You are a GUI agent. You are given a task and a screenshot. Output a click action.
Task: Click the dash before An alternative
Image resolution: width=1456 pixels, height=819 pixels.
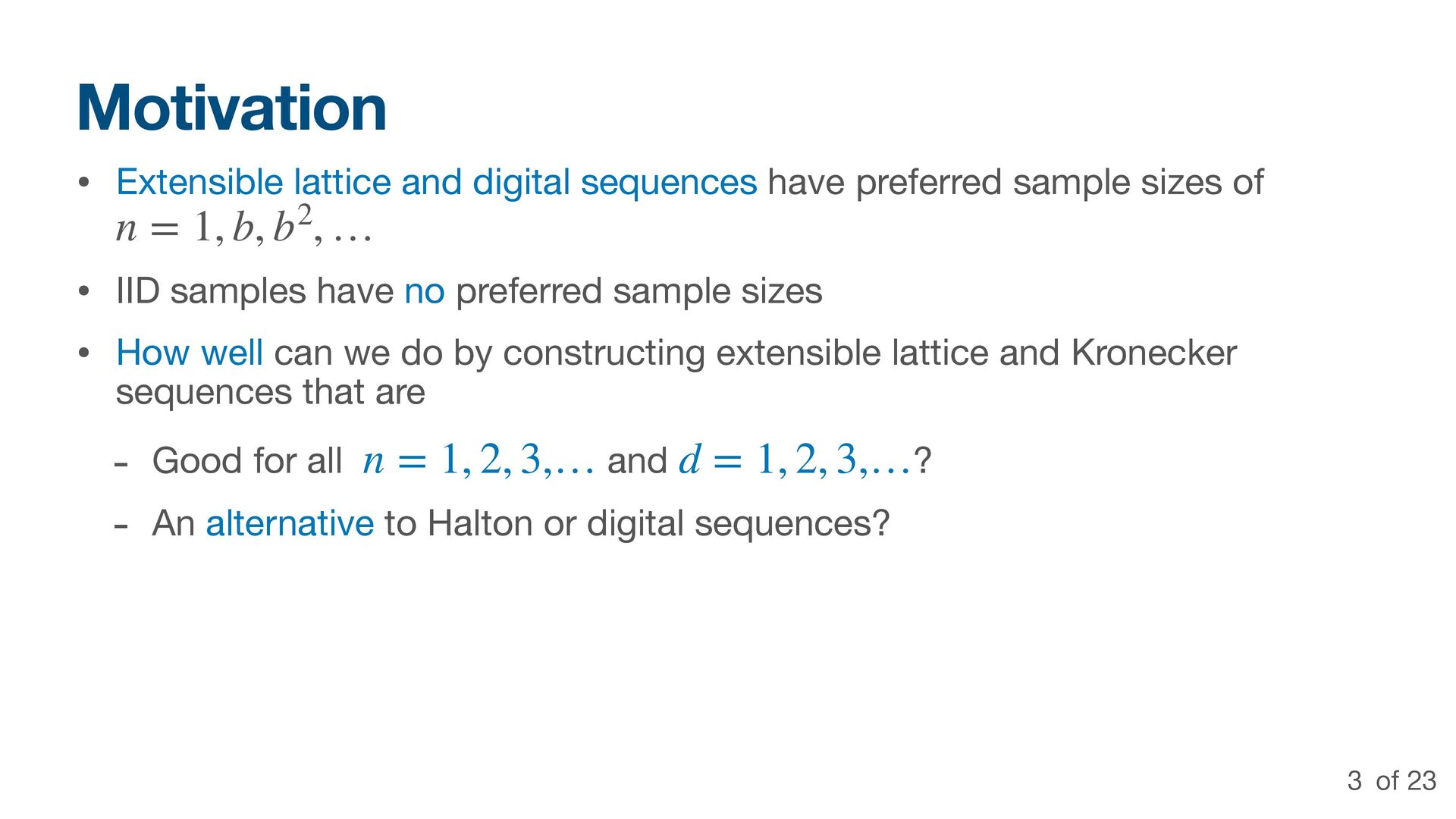[x=120, y=526]
